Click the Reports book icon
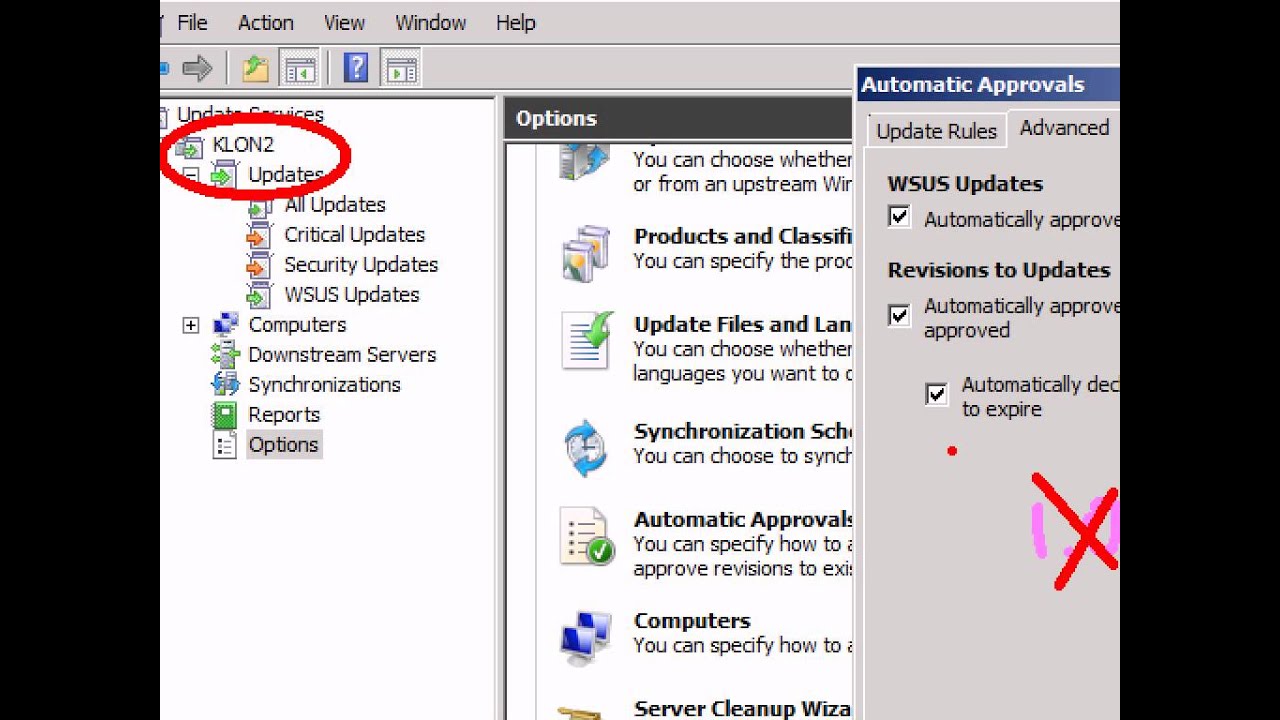The image size is (1280, 720). [225, 415]
